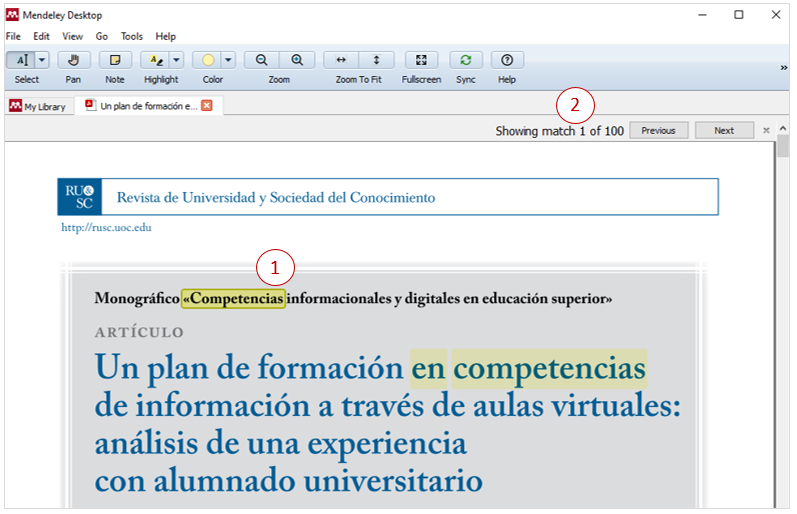Zoom in with the plus magnifier
The height and width of the screenshot is (514, 797).
(297, 60)
